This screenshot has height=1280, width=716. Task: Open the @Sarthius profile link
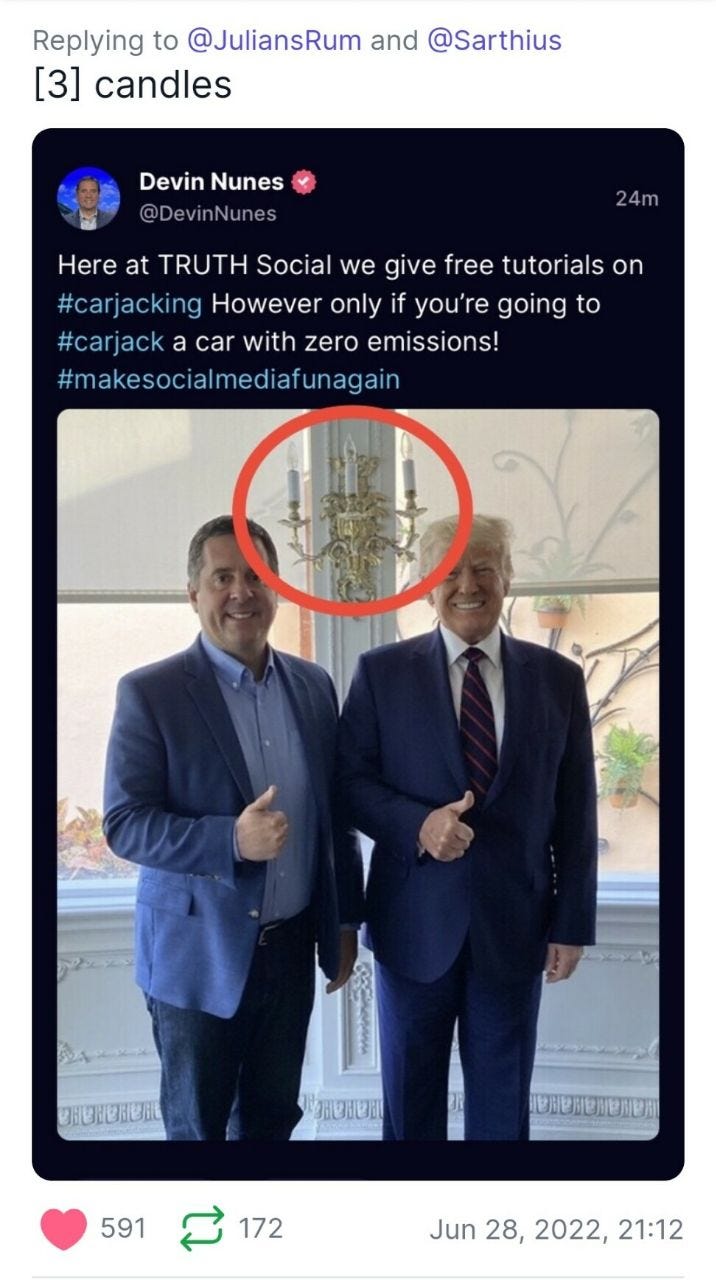(494, 40)
